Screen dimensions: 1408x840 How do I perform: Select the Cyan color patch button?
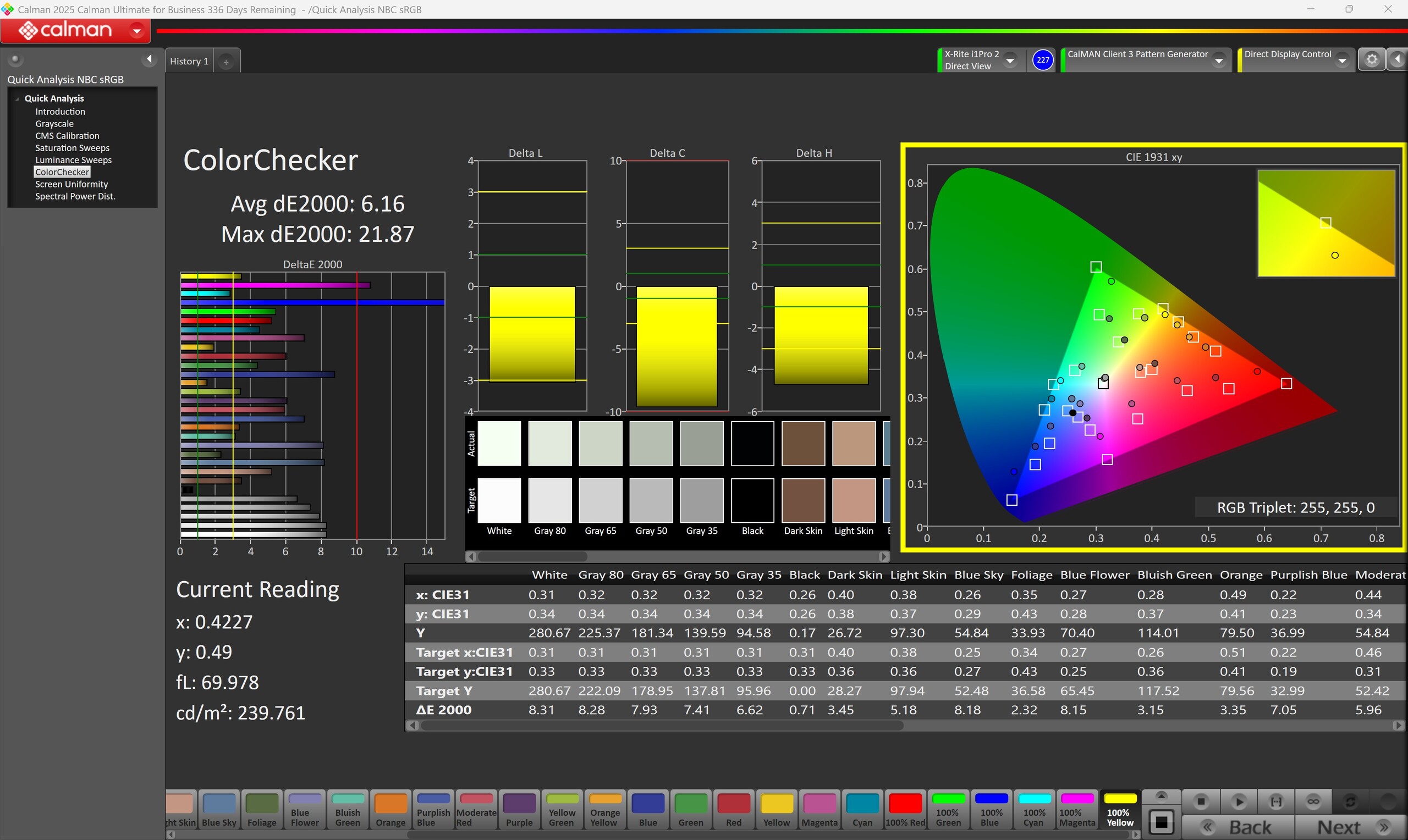click(862, 810)
